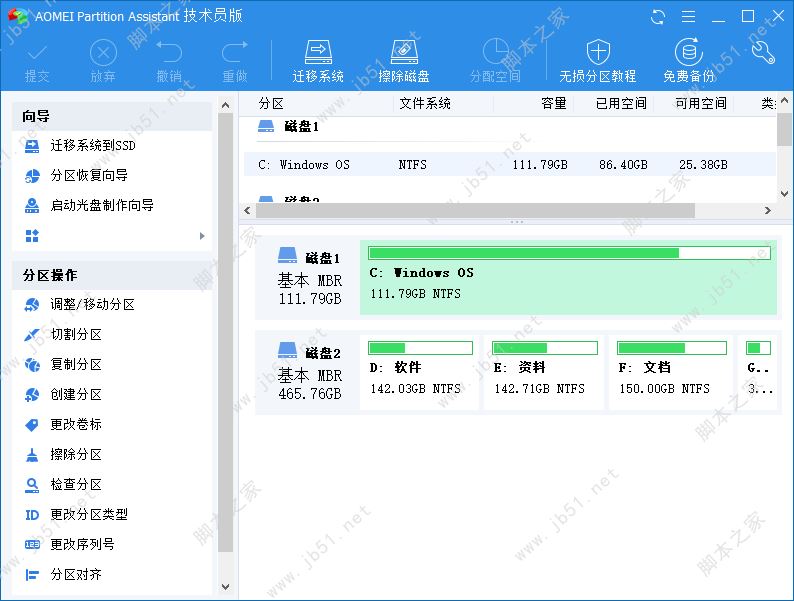Click the 更改卷标 tag icon
The image size is (794, 601).
[x=32, y=424]
